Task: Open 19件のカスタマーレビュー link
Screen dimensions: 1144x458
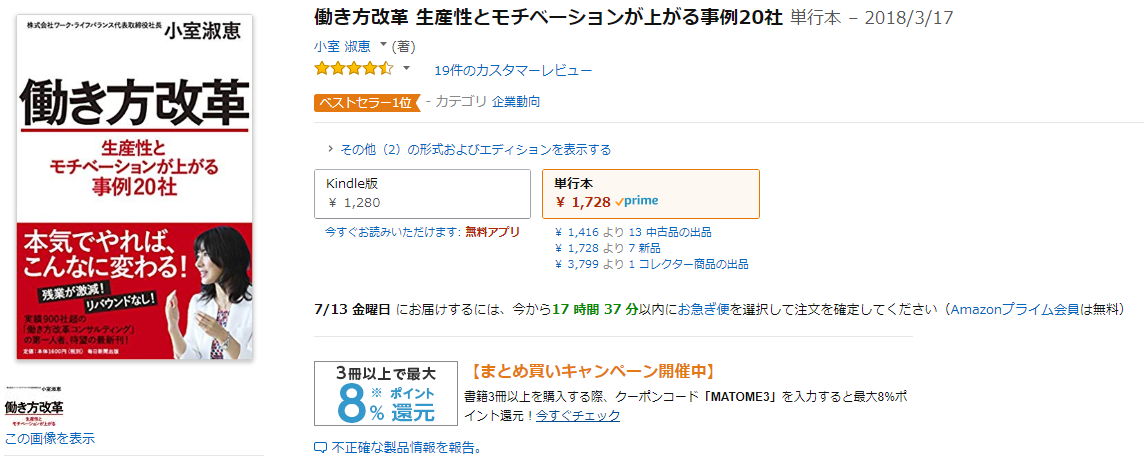Action: pyautogui.click(x=513, y=71)
